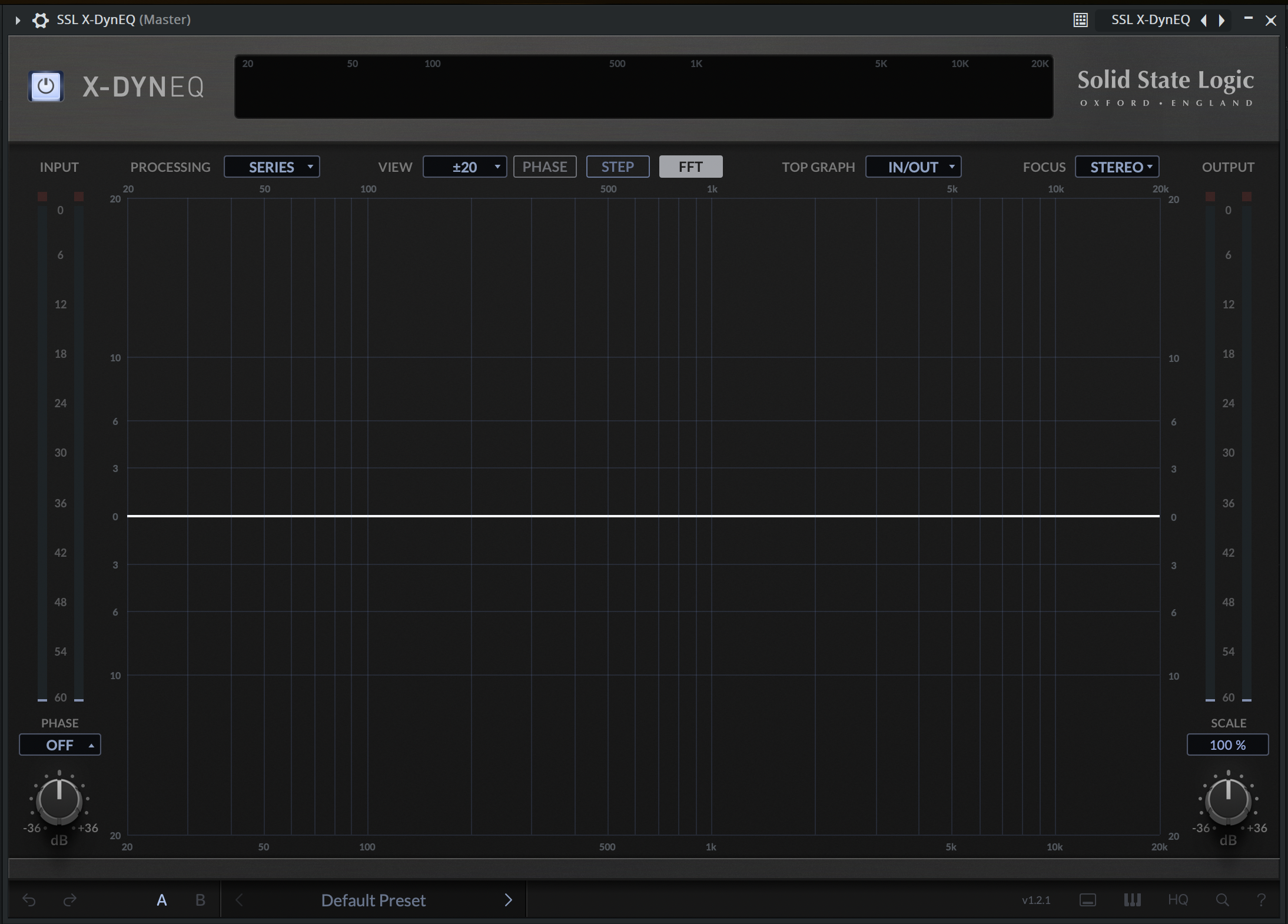Switch to the FFT view tab
This screenshot has height=924, width=1288.
(x=690, y=167)
